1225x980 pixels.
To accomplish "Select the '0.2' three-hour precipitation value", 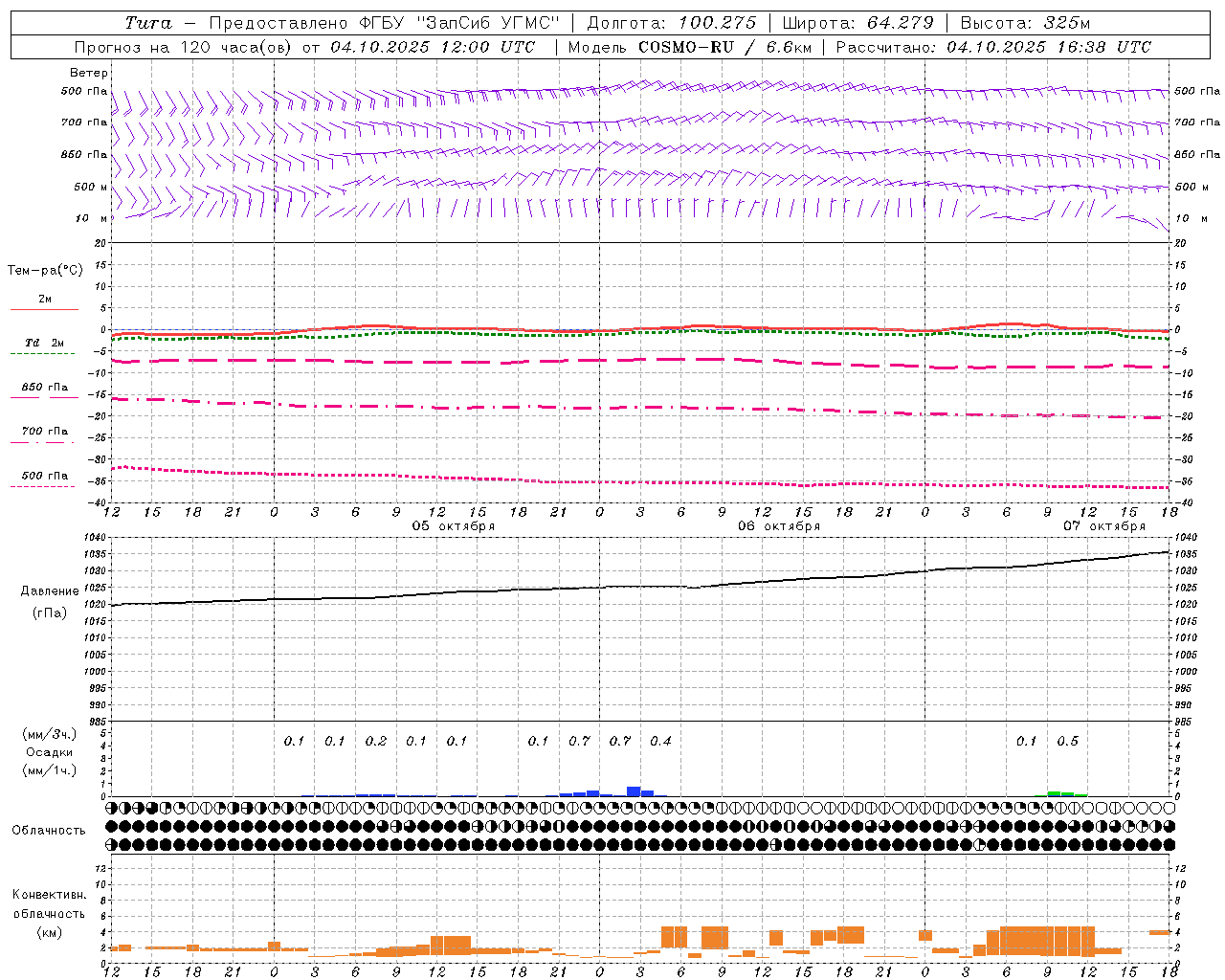I will point(376,741).
